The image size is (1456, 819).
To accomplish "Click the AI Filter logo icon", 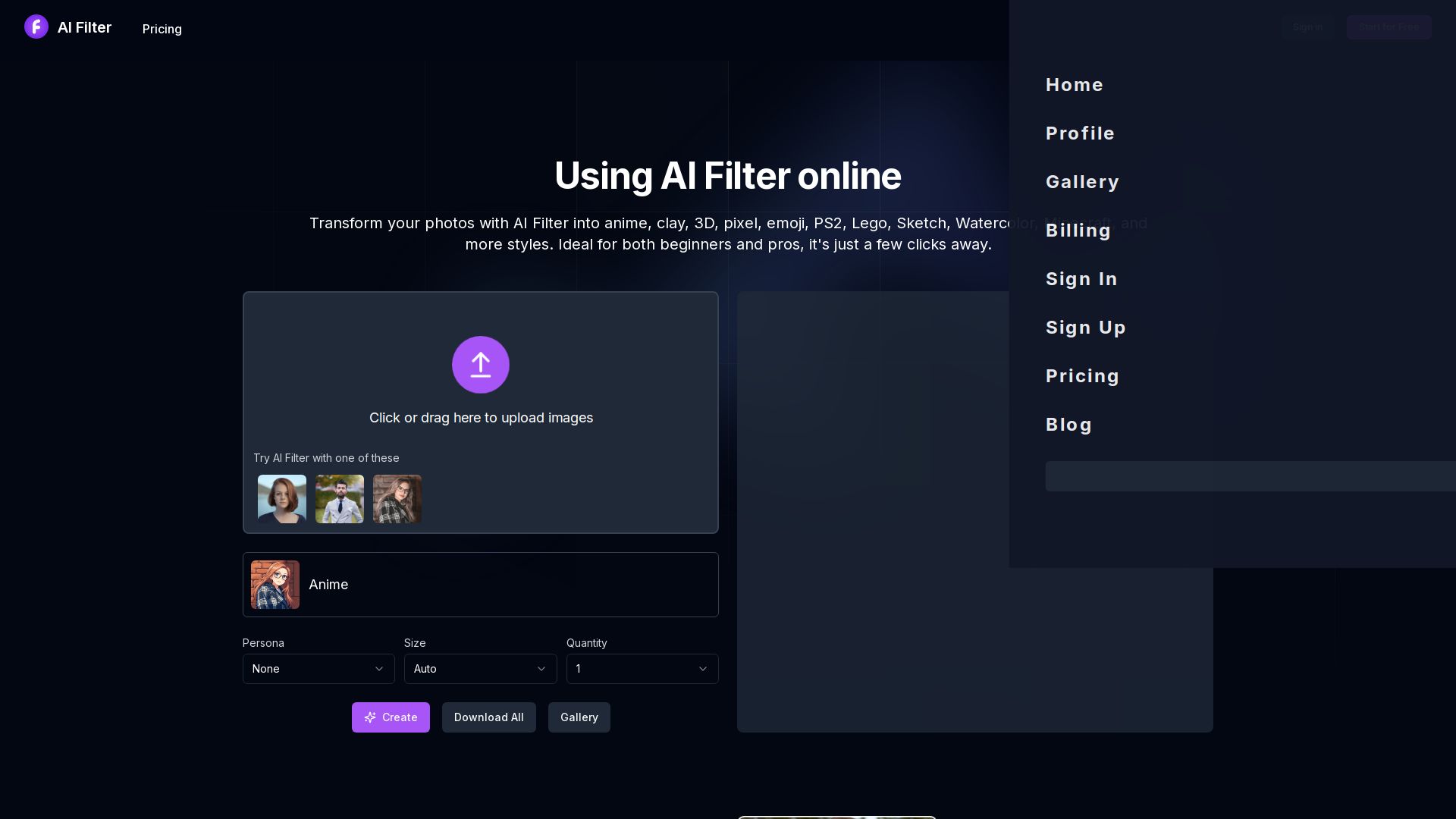I will (36, 27).
